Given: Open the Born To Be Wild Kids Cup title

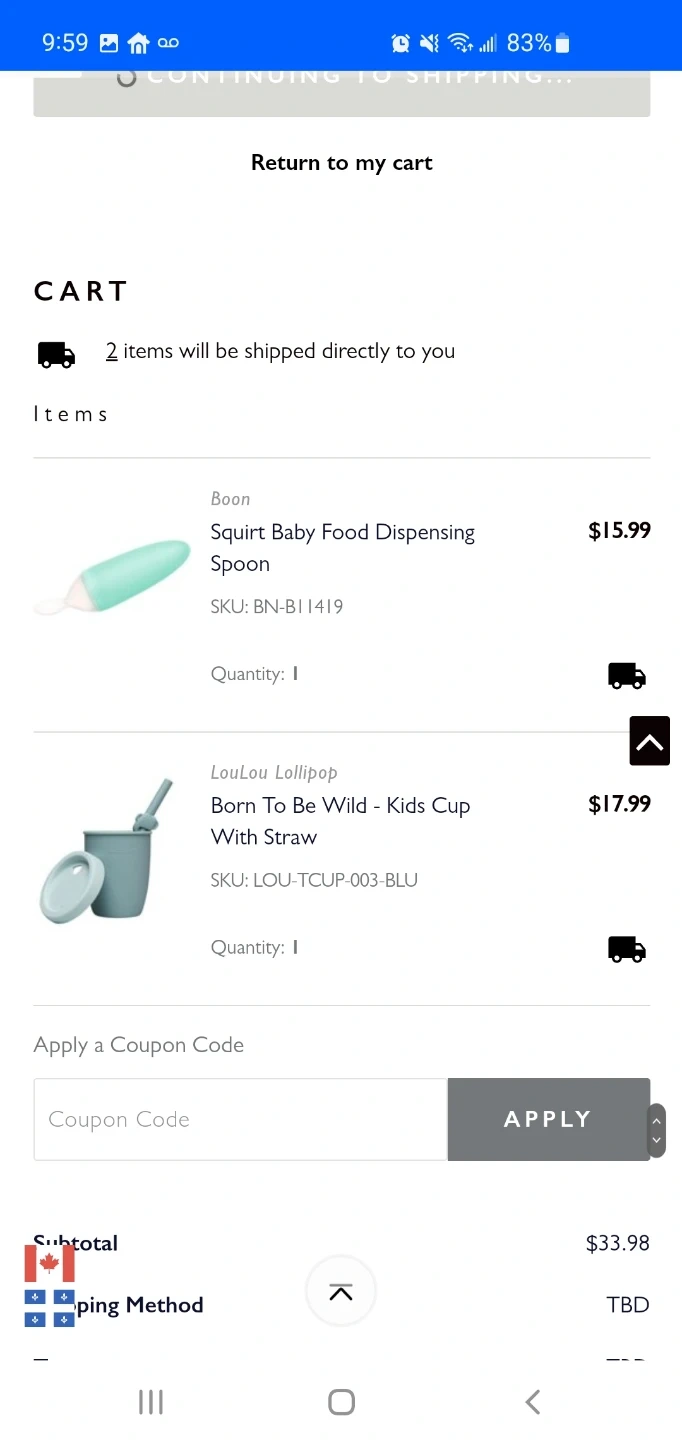Looking at the screenshot, I should 340,821.
